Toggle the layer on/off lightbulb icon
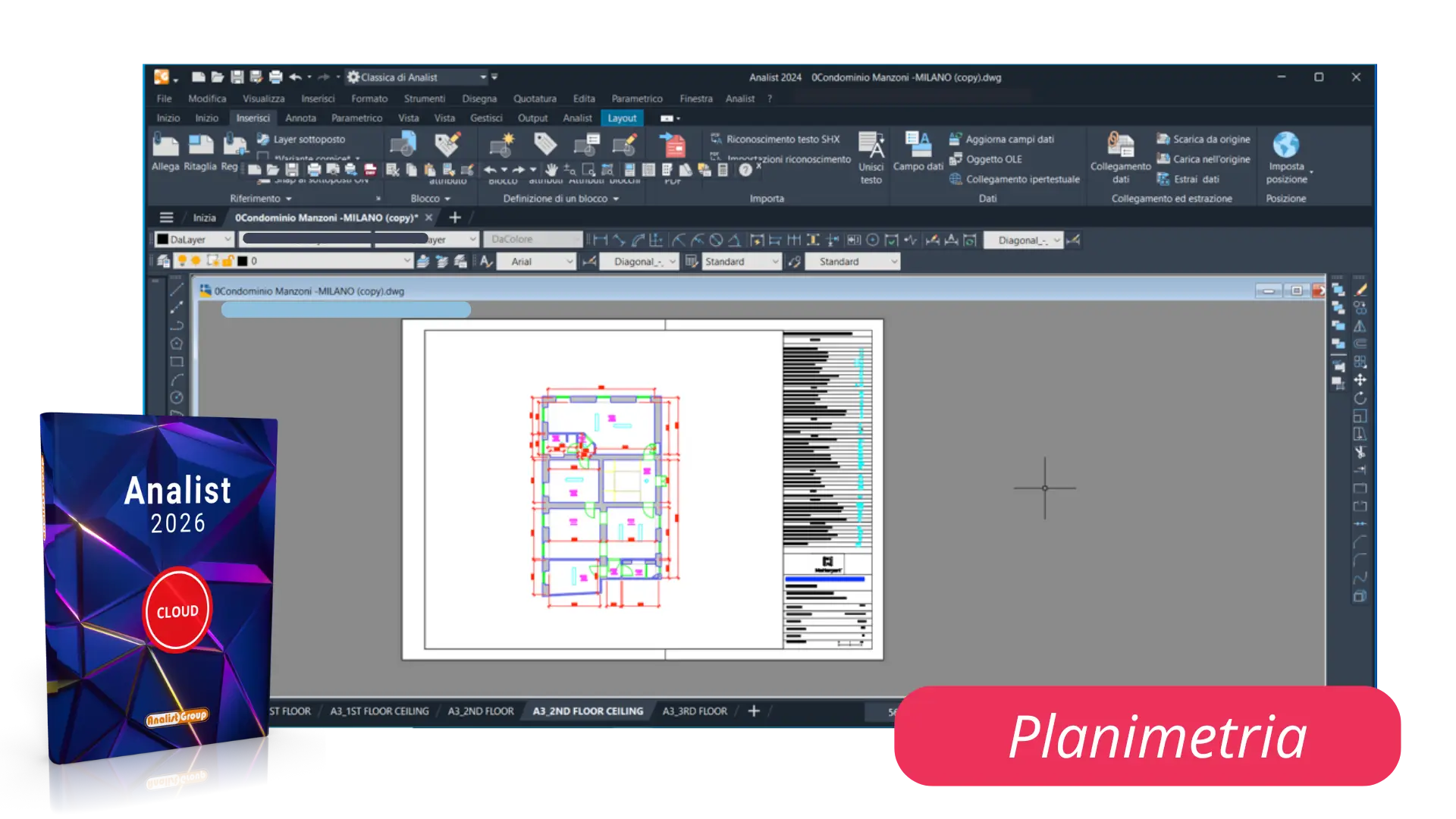Image resolution: width=1456 pixels, height=819 pixels. (182, 261)
